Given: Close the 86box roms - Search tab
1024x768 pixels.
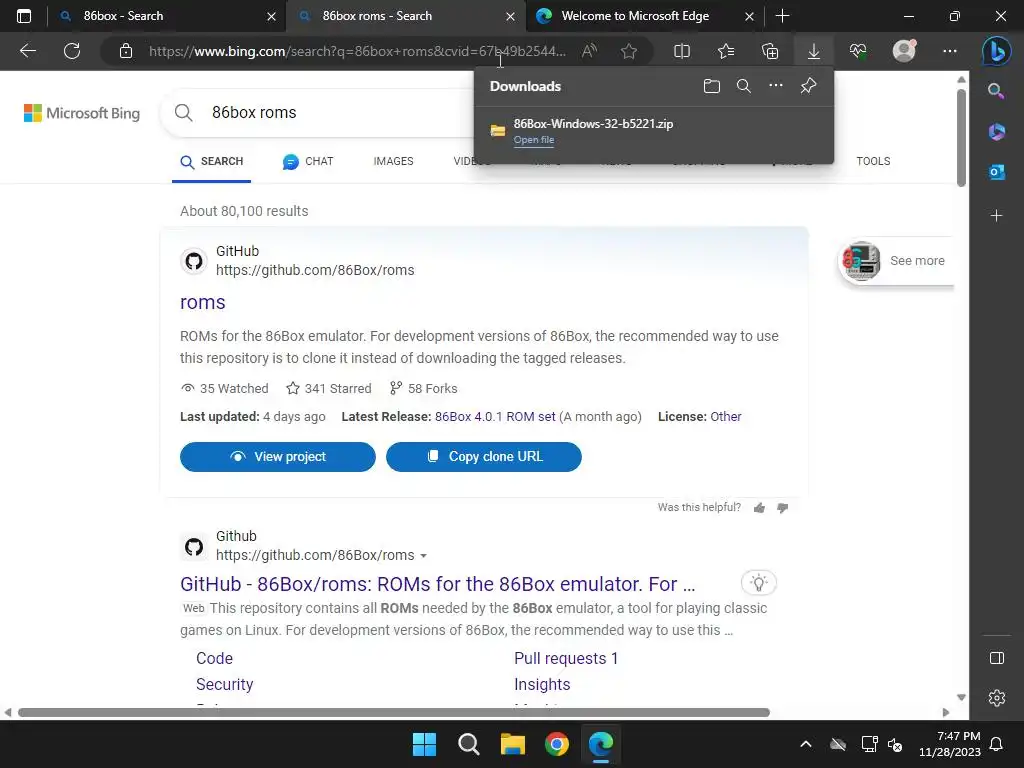Looking at the screenshot, I should [511, 16].
